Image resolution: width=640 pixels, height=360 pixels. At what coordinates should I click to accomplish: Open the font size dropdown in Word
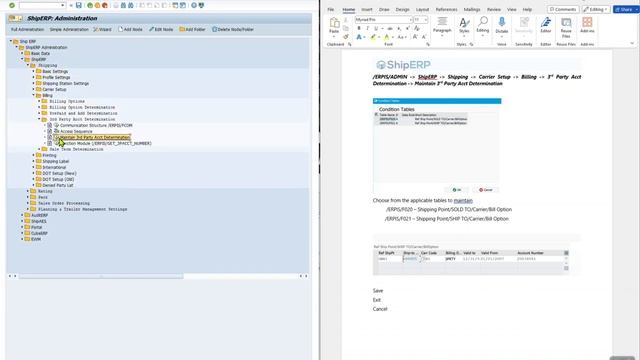(426, 20)
